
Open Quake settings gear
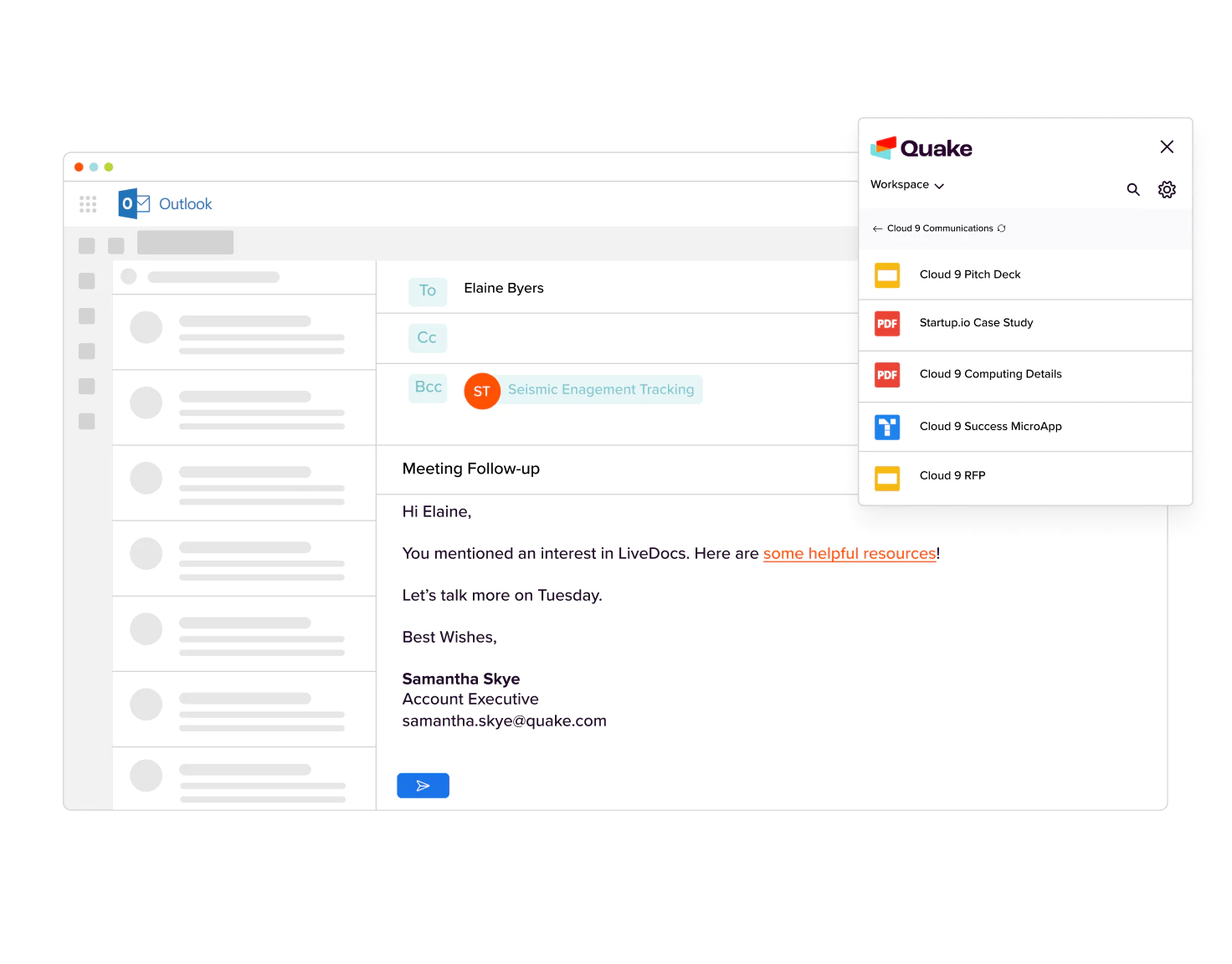coord(1167,189)
